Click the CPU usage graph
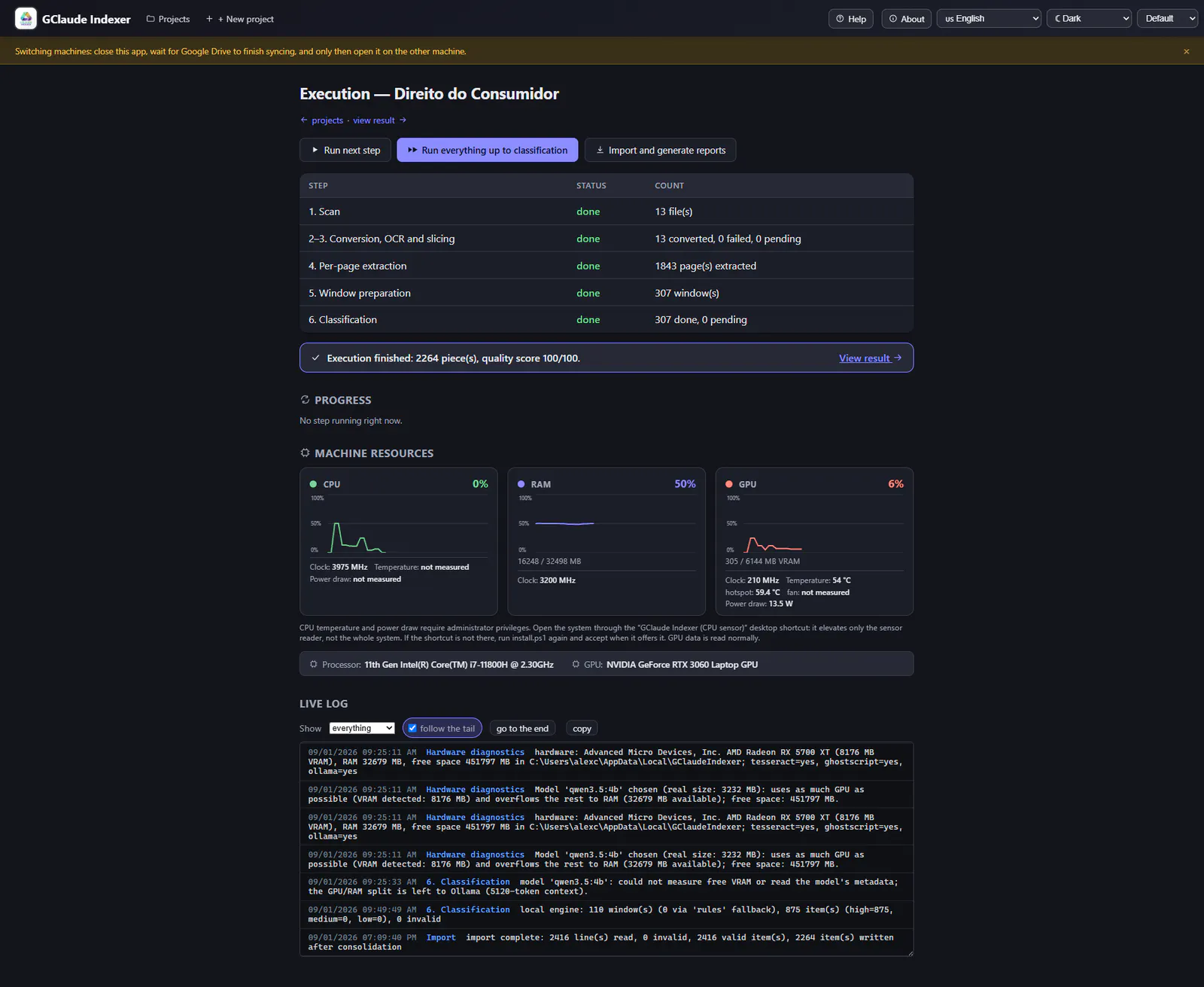Screen dimensions: 1204x987 (x=399, y=524)
